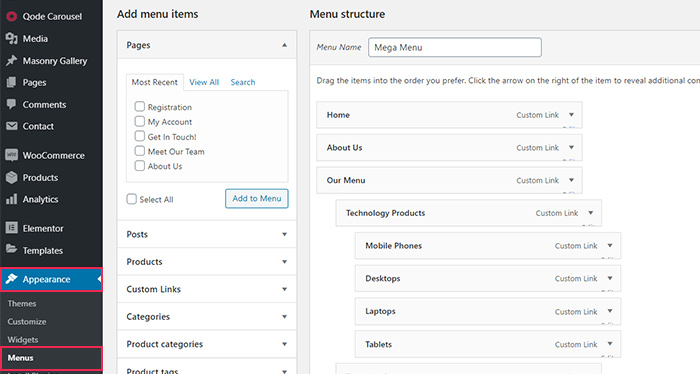Switch to the Search tab
Viewport: 700px width, 374px height.
click(243, 82)
